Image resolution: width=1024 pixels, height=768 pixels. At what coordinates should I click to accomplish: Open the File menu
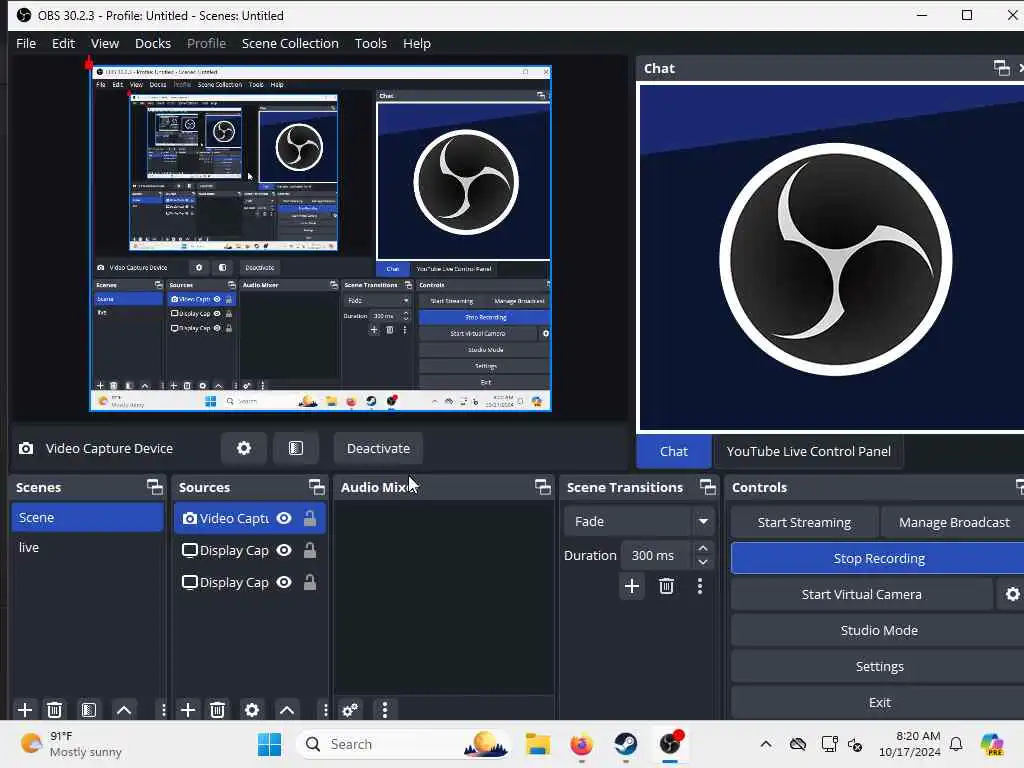click(26, 43)
